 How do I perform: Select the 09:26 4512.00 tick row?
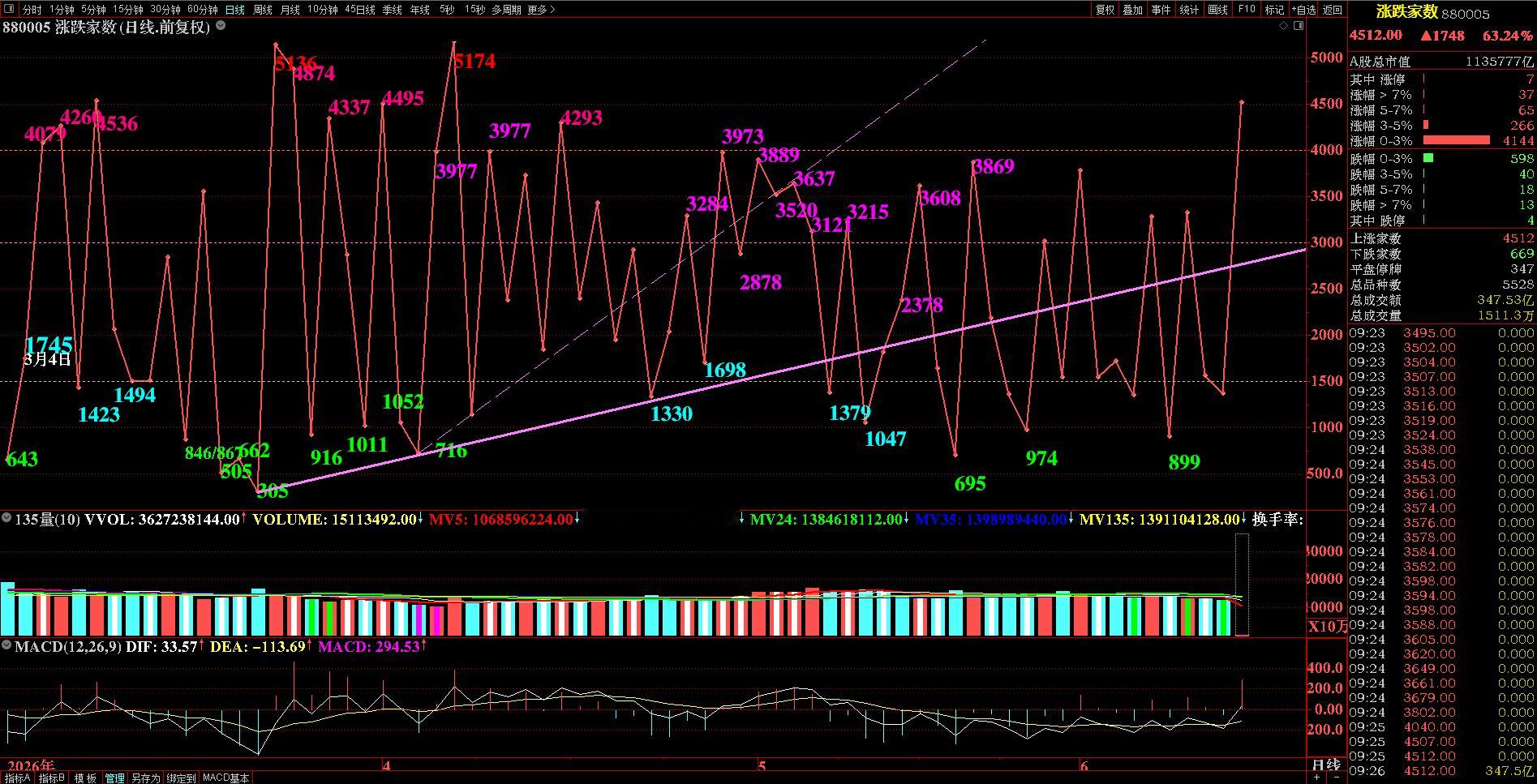click(1441, 770)
